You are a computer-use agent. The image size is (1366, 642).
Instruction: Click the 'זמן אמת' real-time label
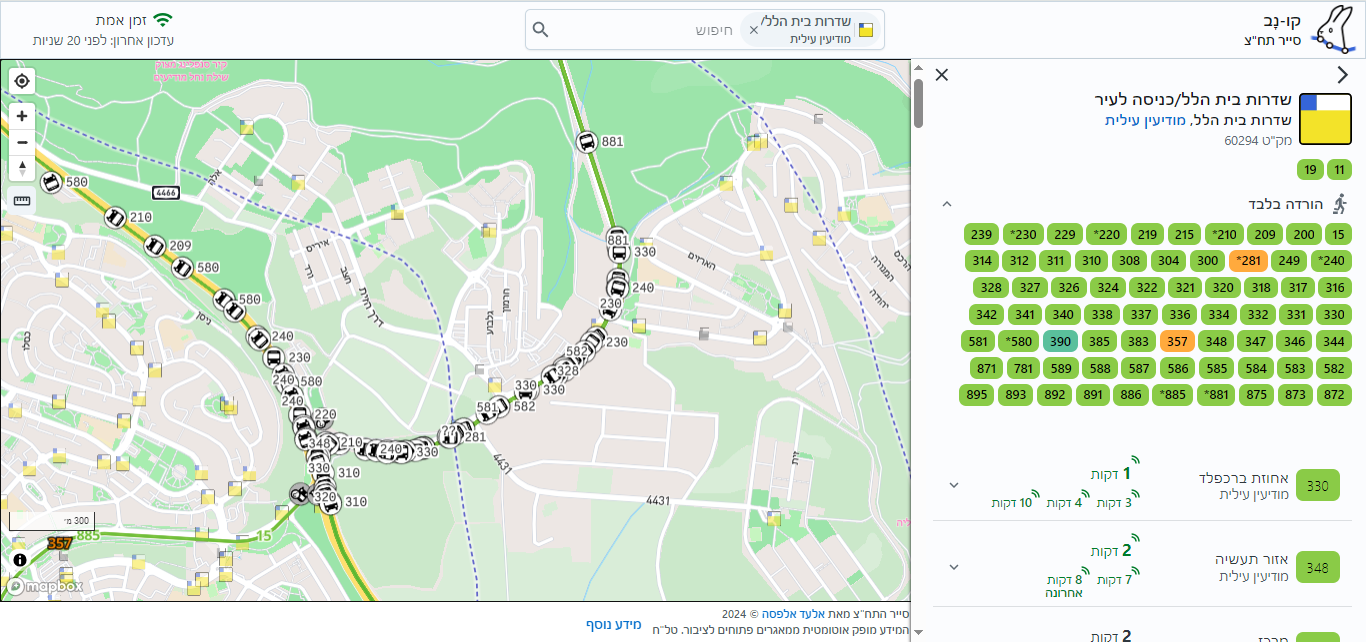119,20
